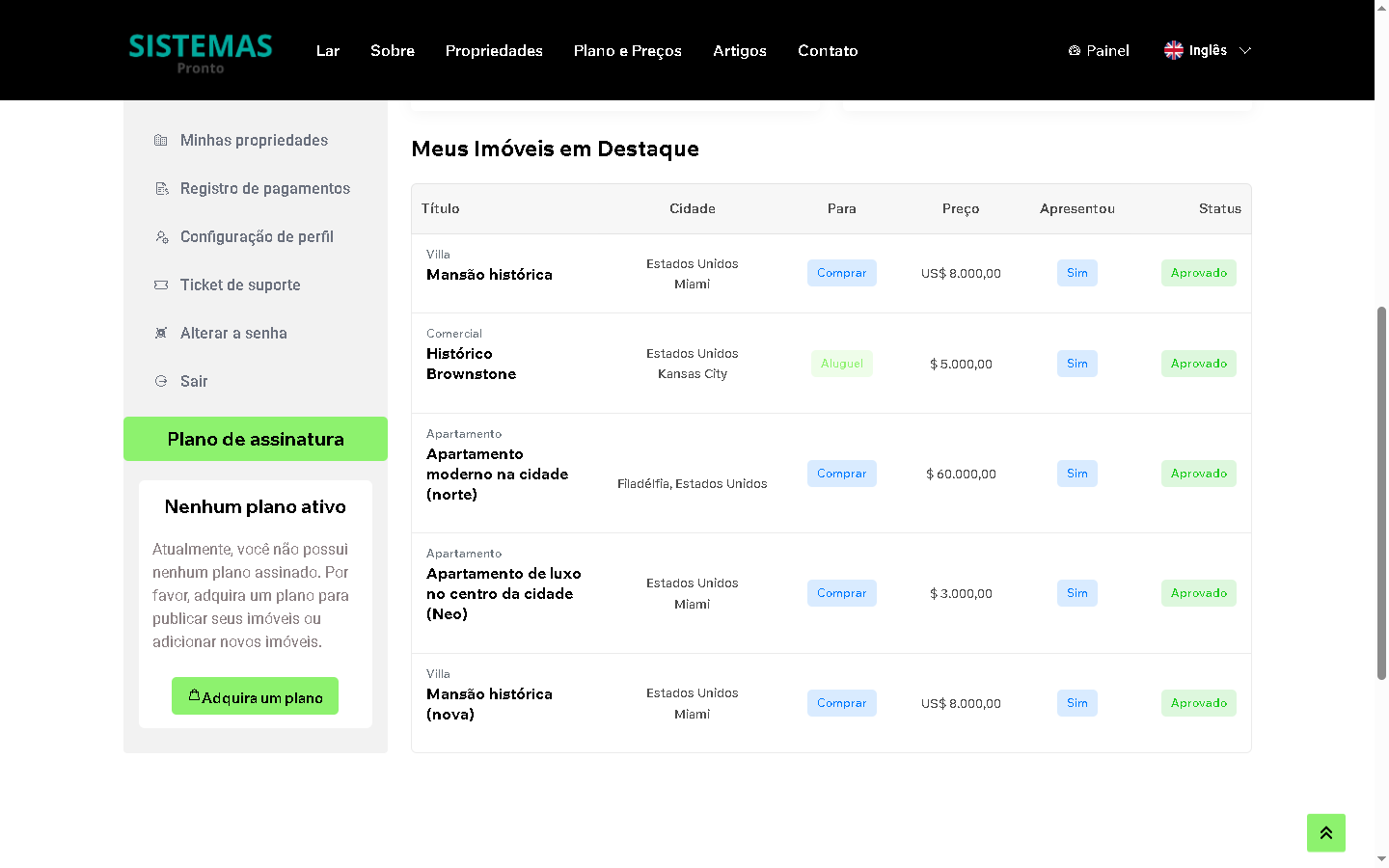
Task: Click the Plano de assinatura header
Action: click(x=256, y=439)
